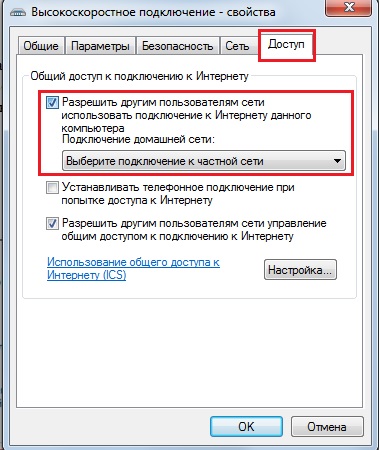This screenshot has height=450, width=379.
Task: Uncheck allow other users to use Internet connection
Action: pos(52,102)
